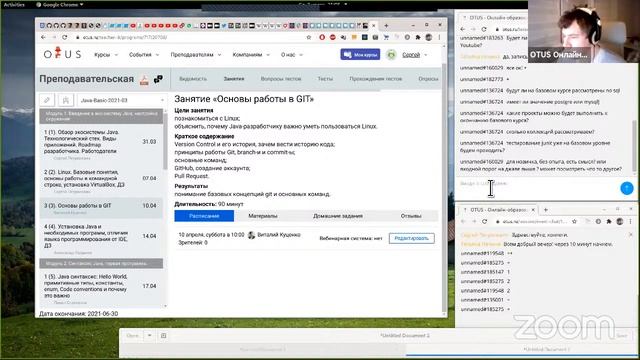Viewport: 640px width, 360px height.
Task: Expand the События menu
Action: [x=144, y=55]
